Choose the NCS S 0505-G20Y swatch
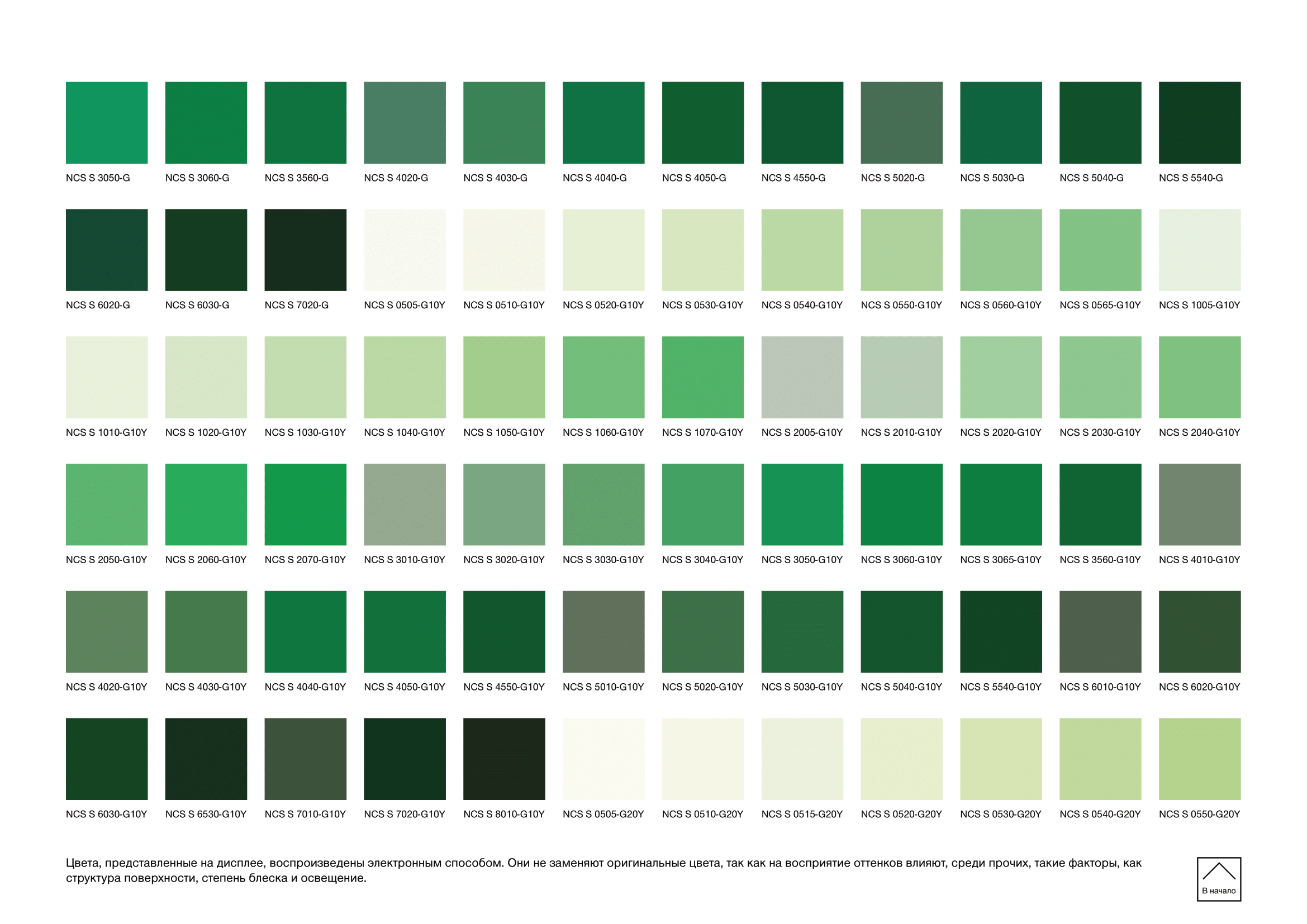Image resolution: width=1307 pixels, height=924 pixels. pos(603,759)
